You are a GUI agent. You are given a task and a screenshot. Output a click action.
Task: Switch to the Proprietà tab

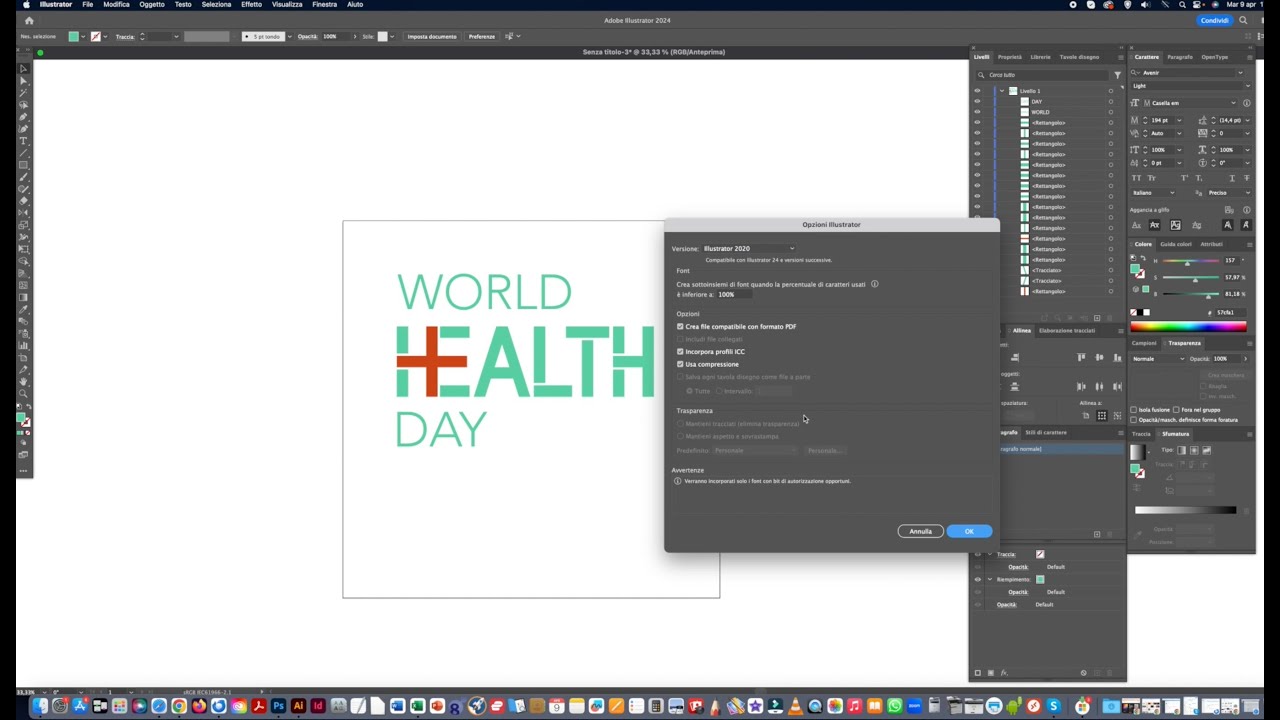click(x=1010, y=57)
